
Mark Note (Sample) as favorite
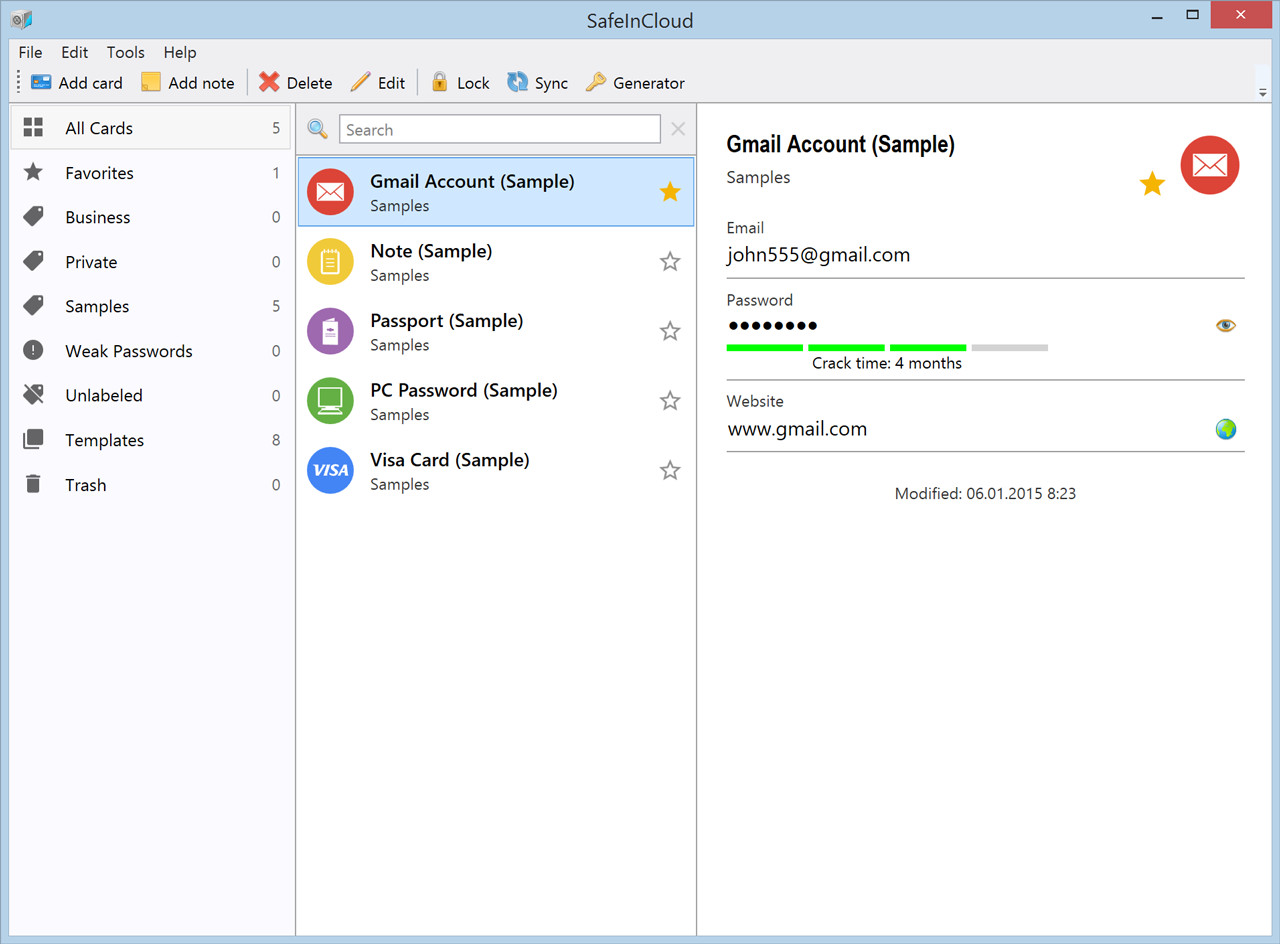tap(670, 262)
